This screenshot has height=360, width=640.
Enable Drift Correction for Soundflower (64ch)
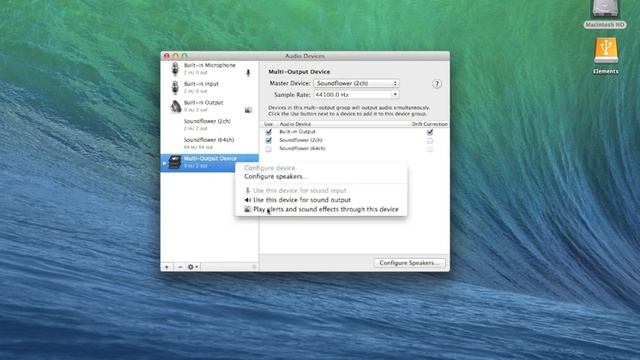tap(429, 149)
